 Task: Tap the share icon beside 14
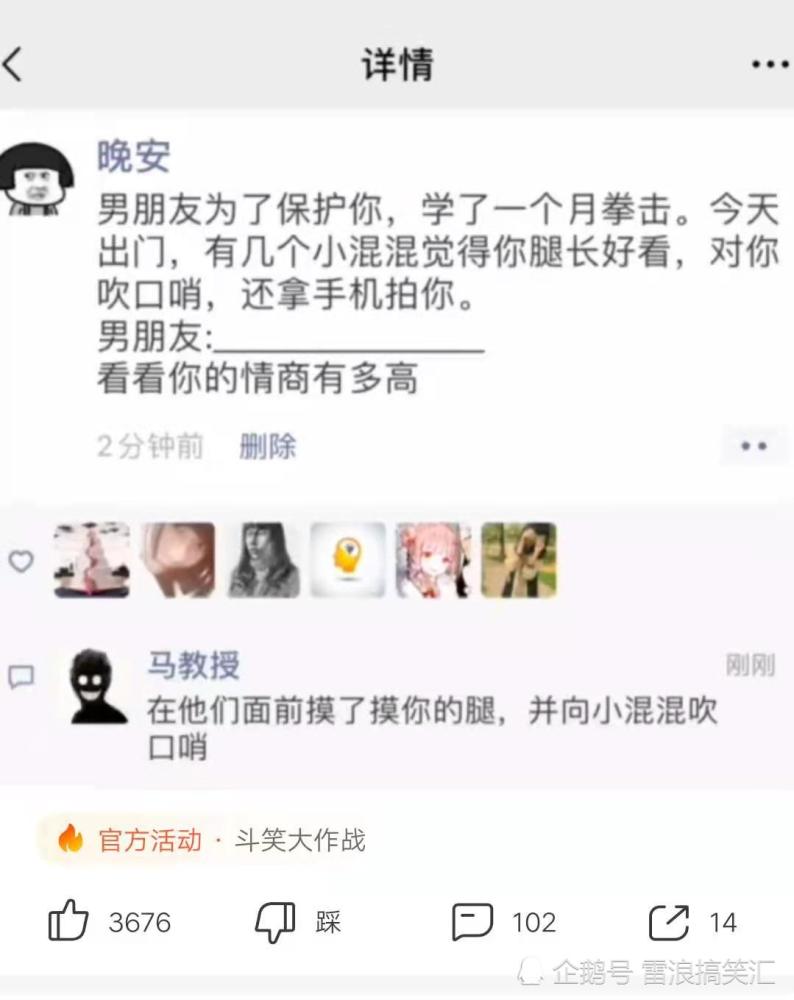pyautogui.click(x=668, y=922)
